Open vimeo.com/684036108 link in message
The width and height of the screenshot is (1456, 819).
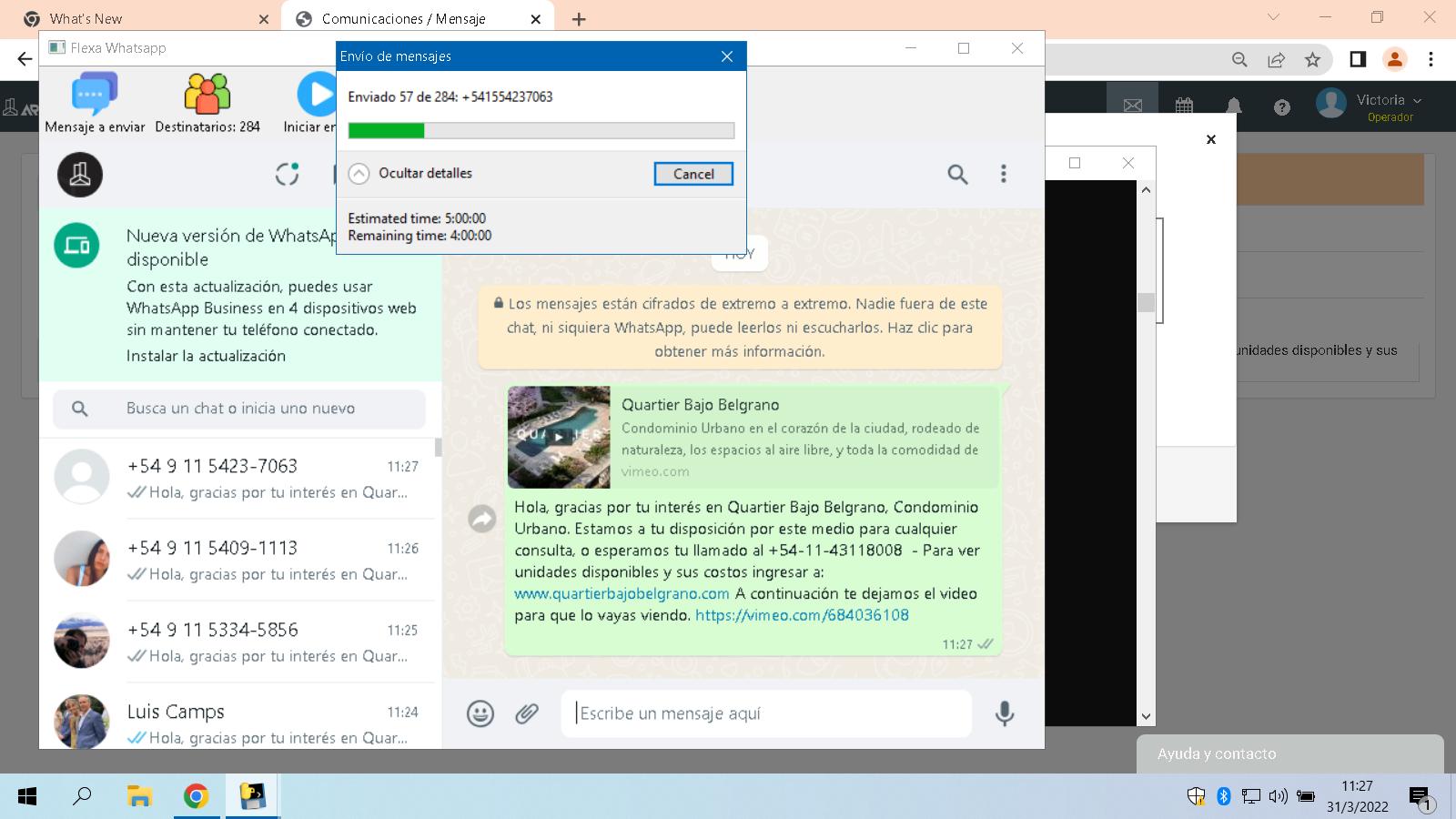pos(802,615)
